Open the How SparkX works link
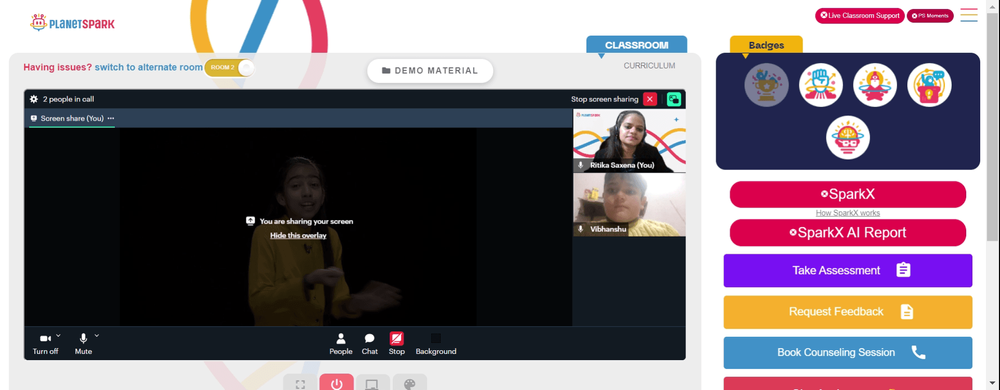The height and width of the screenshot is (390, 1000). tap(848, 213)
